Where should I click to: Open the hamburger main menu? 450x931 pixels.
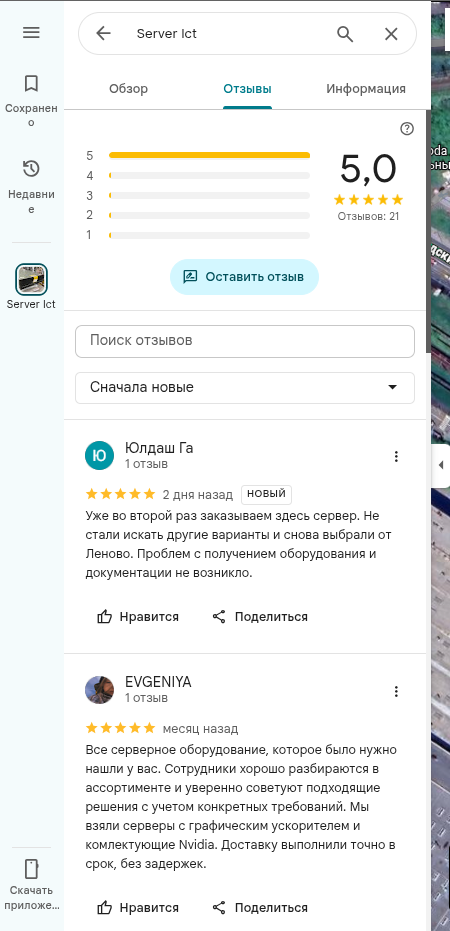click(x=31, y=33)
